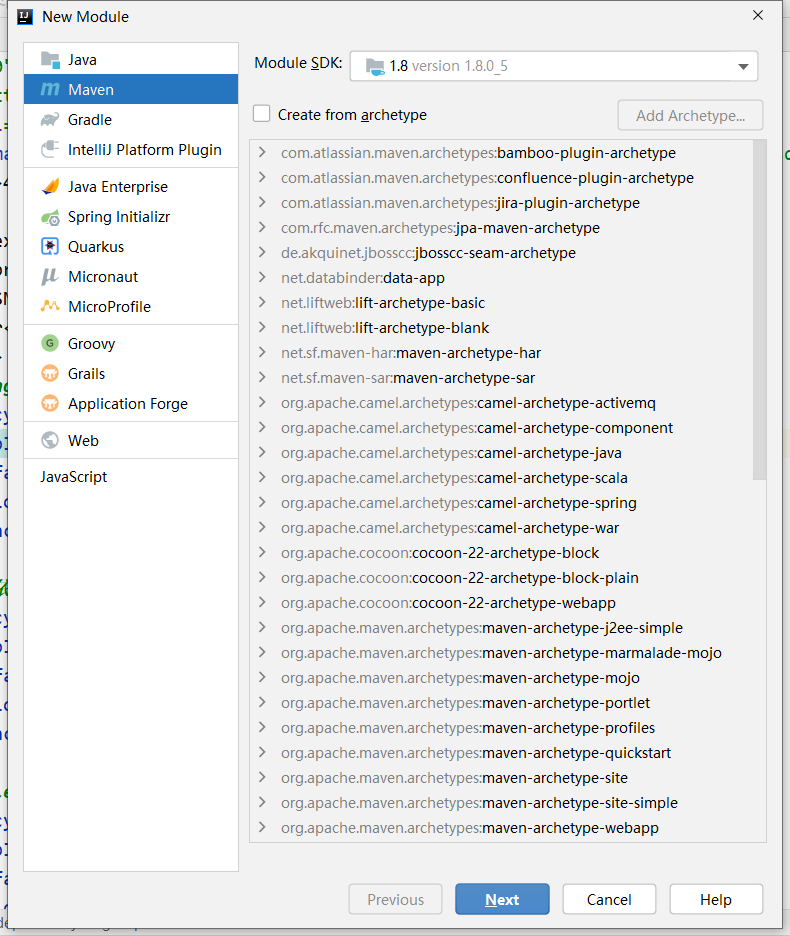This screenshot has width=790, height=936.
Task: Click the SDK folder icon in combo box
Action: (x=375, y=66)
